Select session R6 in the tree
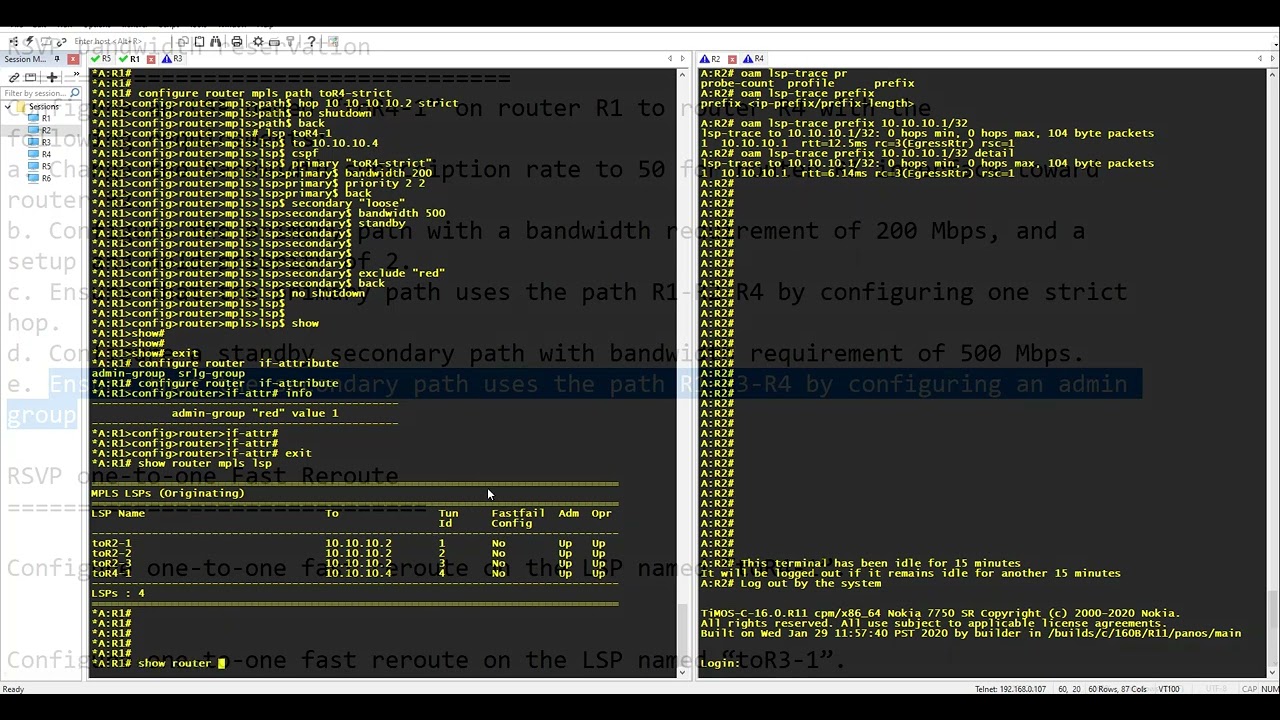The height and width of the screenshot is (720, 1280). (x=46, y=178)
